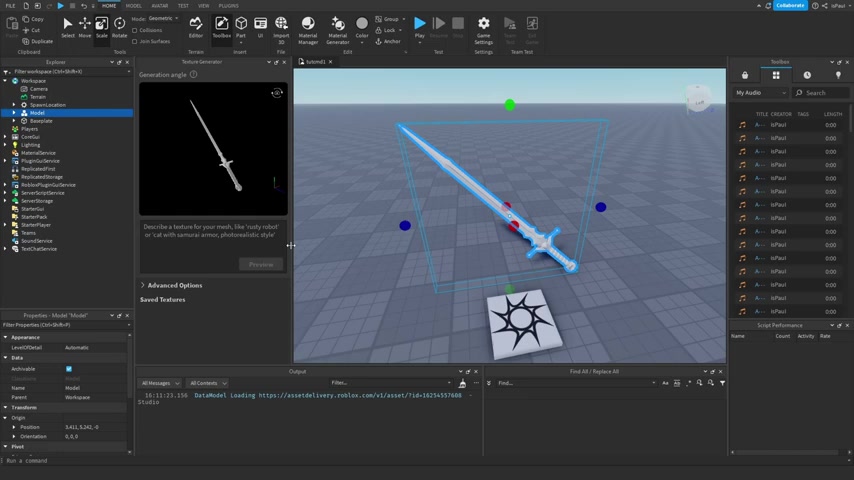Image resolution: width=854 pixels, height=480 pixels.
Task: Click the Generation angle info icon
Action: (193, 75)
